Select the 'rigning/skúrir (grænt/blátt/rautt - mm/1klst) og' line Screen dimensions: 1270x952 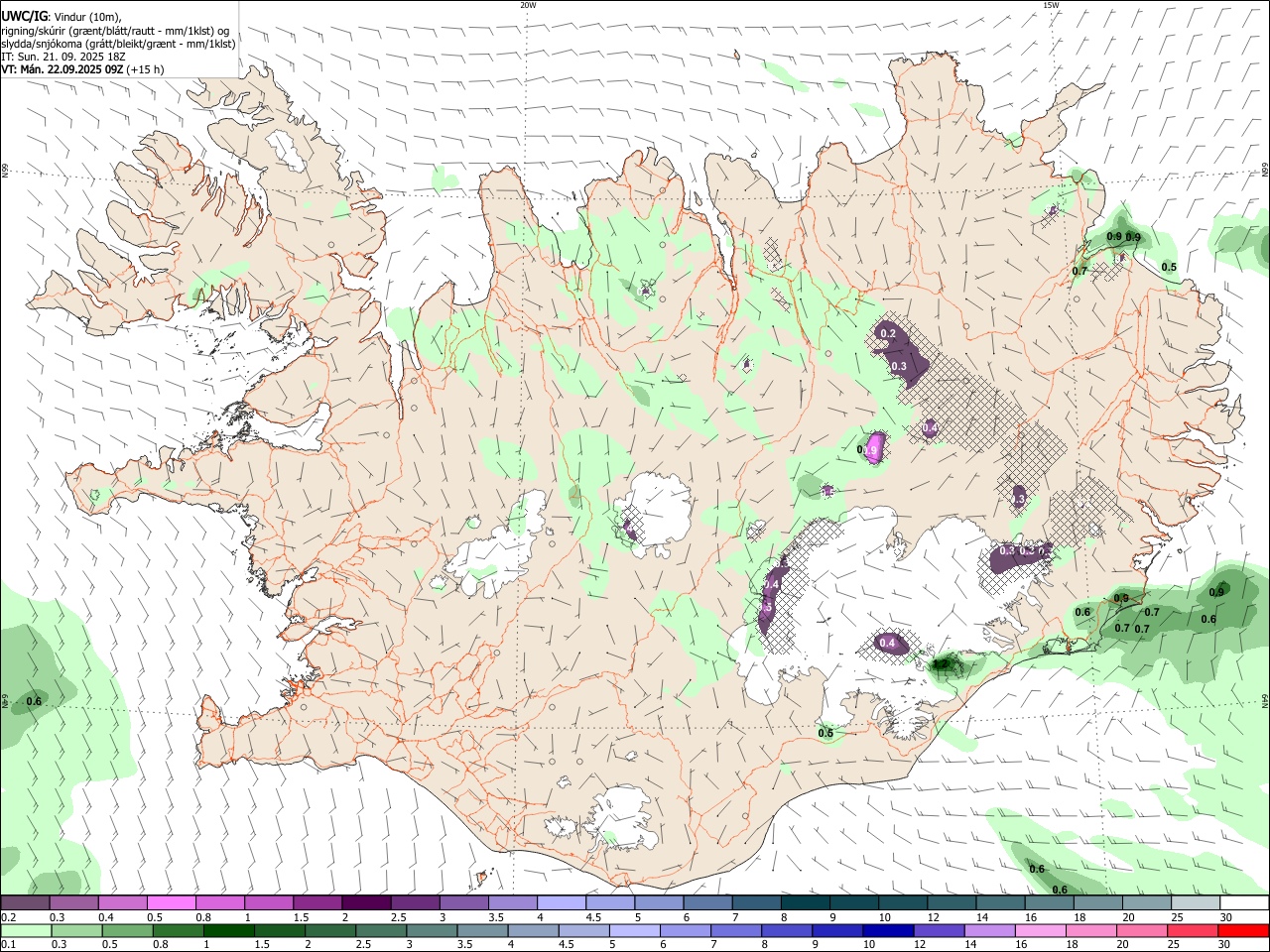tap(115, 31)
